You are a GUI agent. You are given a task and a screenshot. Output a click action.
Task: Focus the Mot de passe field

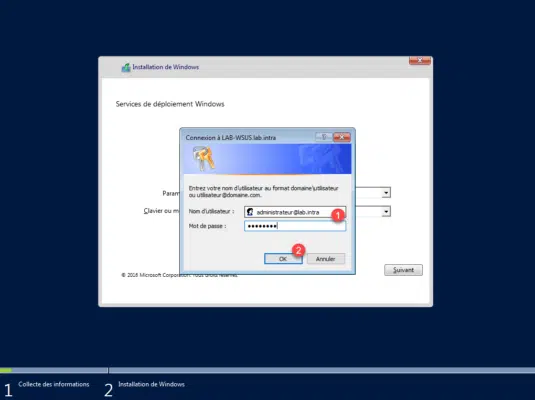click(295, 226)
